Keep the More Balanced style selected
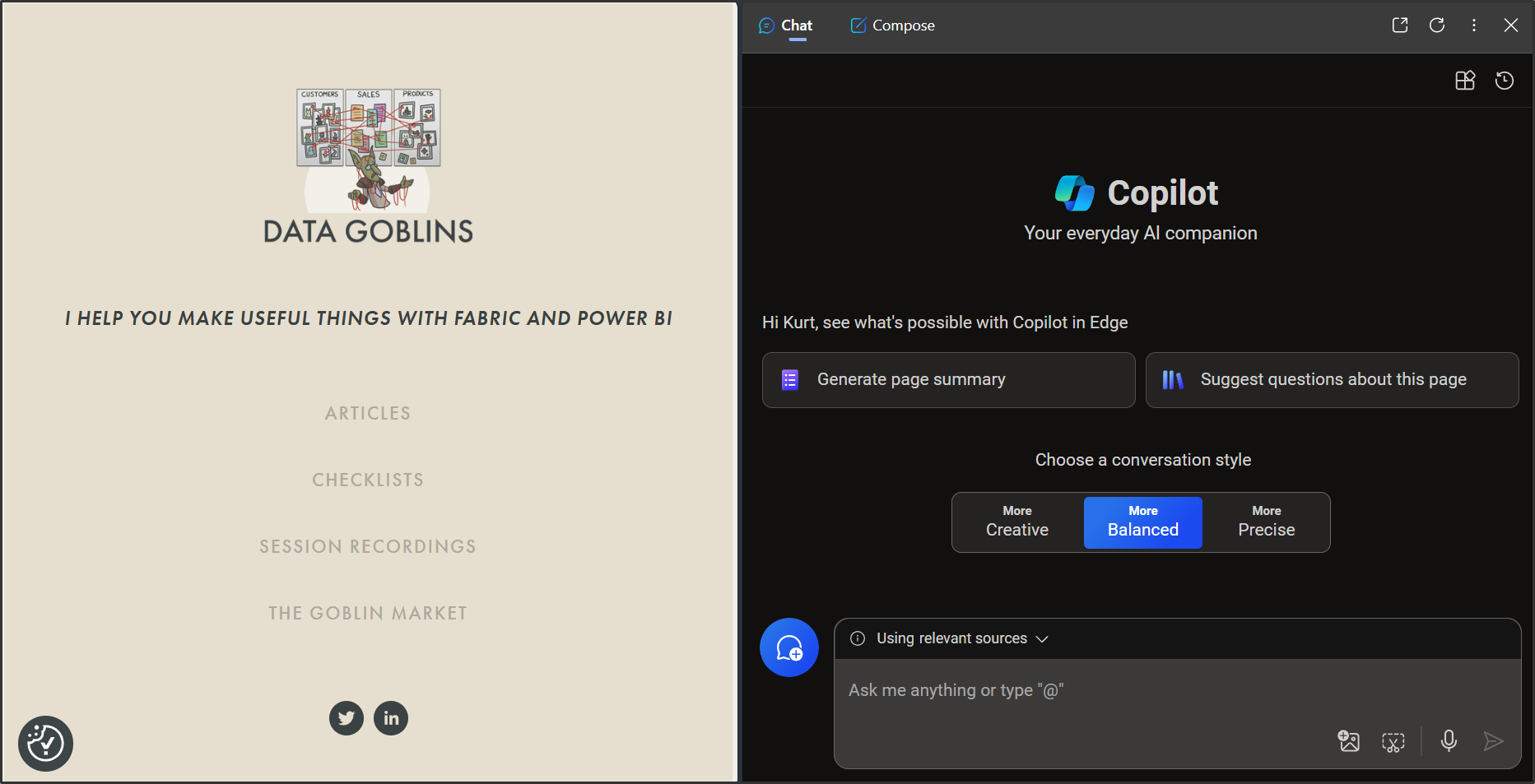Viewport: 1535px width, 784px height. pos(1142,522)
